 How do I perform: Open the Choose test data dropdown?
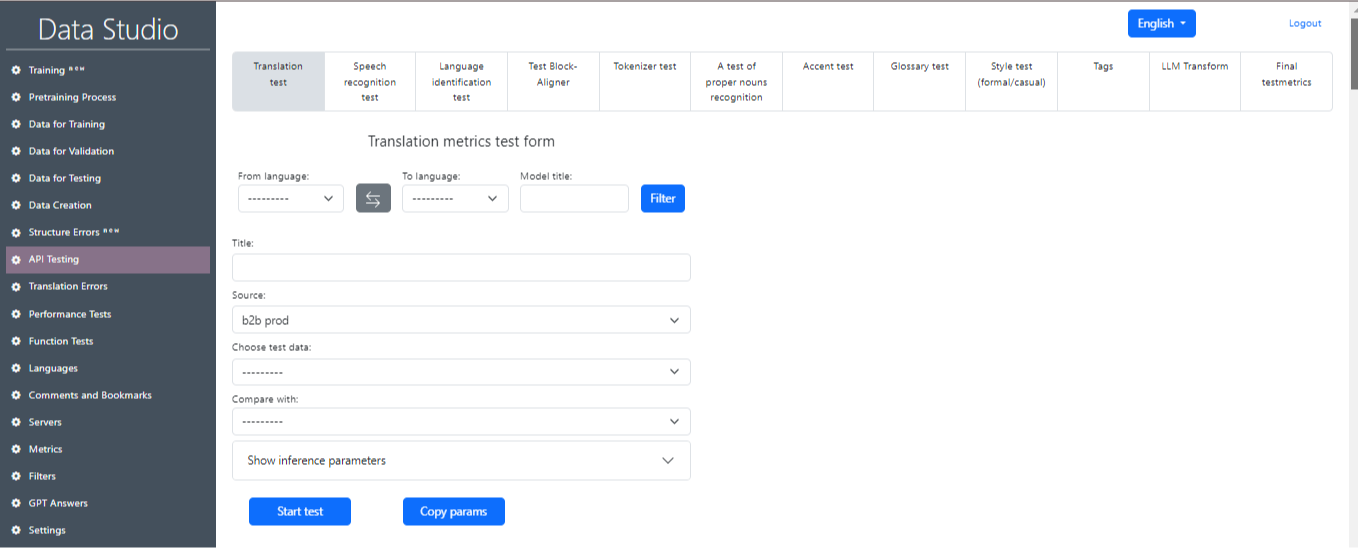coord(461,372)
